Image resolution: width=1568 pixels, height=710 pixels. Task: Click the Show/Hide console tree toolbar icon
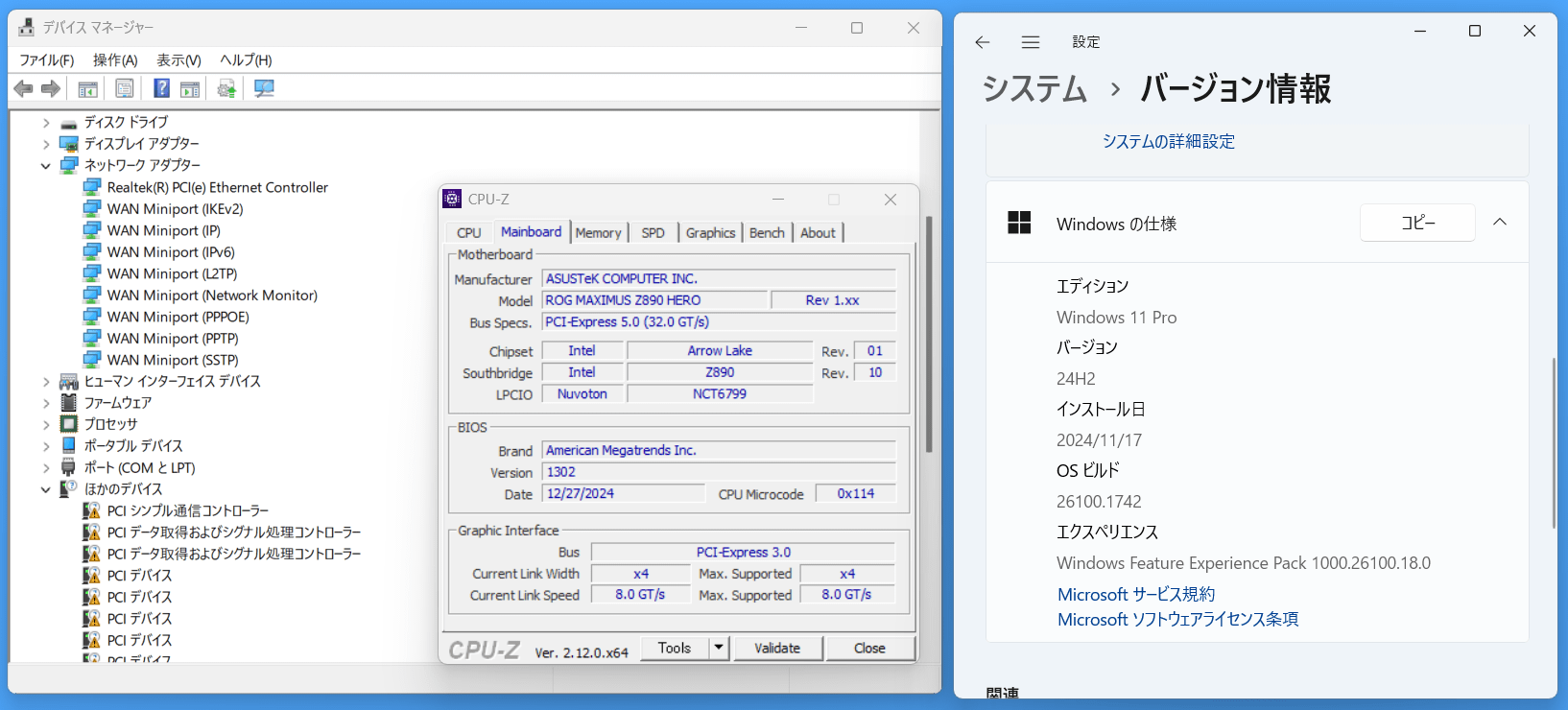(x=87, y=89)
